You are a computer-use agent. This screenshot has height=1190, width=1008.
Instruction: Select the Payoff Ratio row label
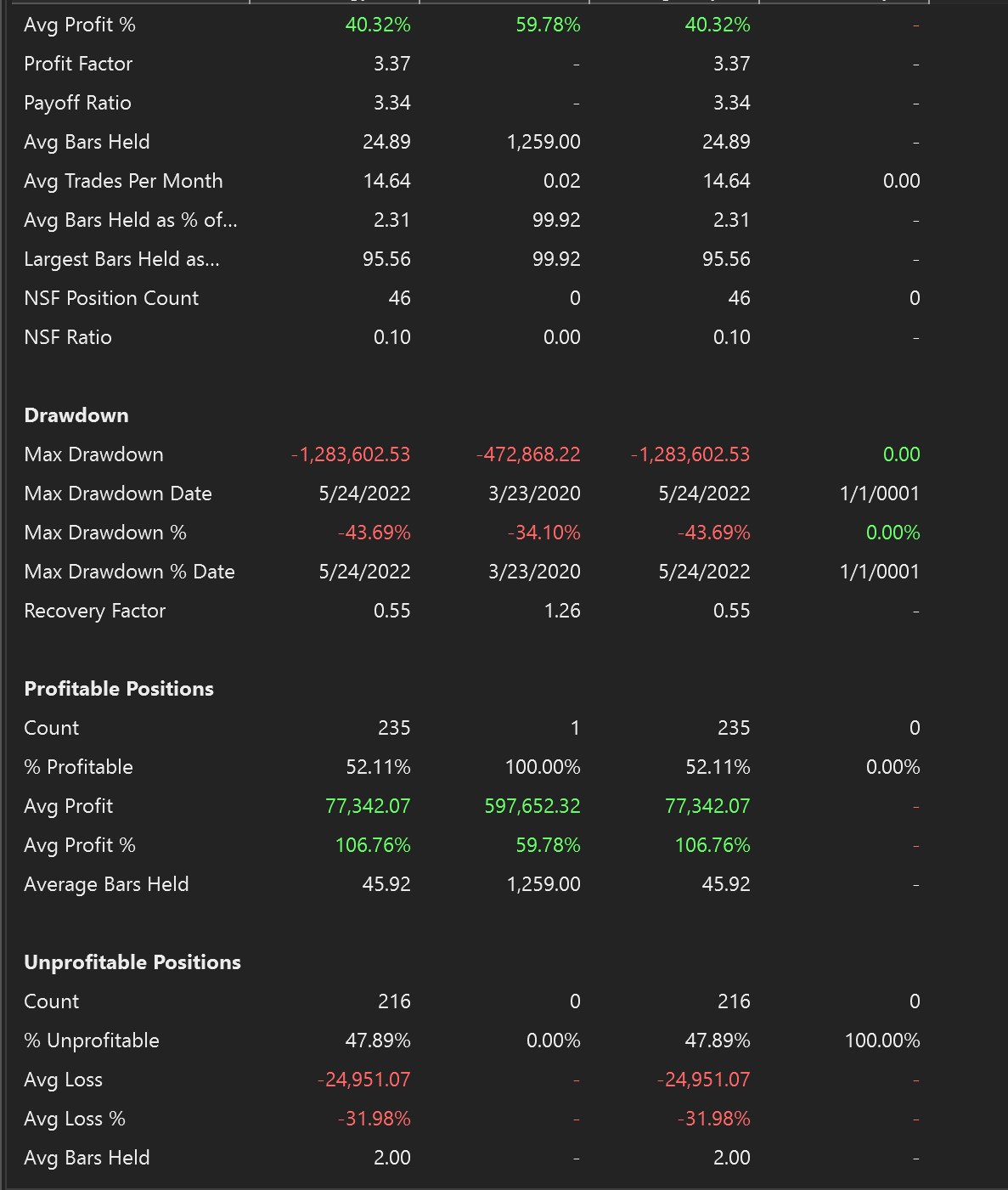coord(77,103)
